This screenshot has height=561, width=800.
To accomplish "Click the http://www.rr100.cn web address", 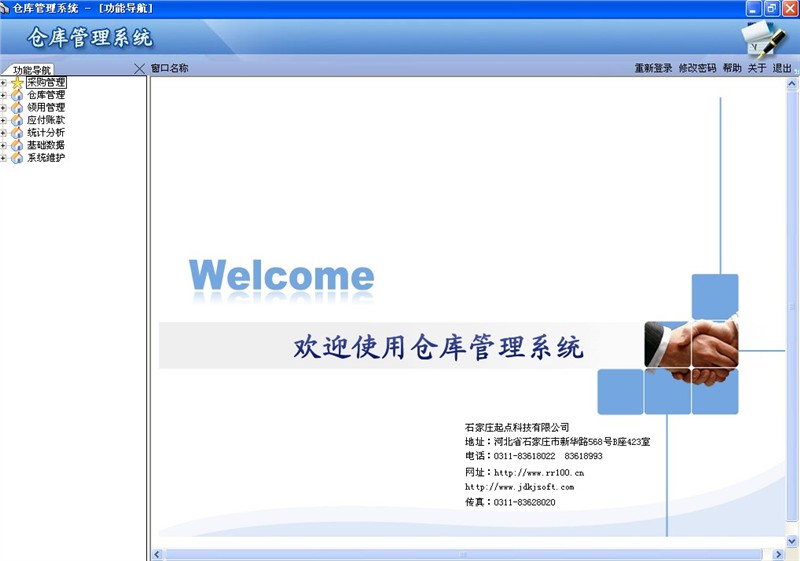I will 539,473.
